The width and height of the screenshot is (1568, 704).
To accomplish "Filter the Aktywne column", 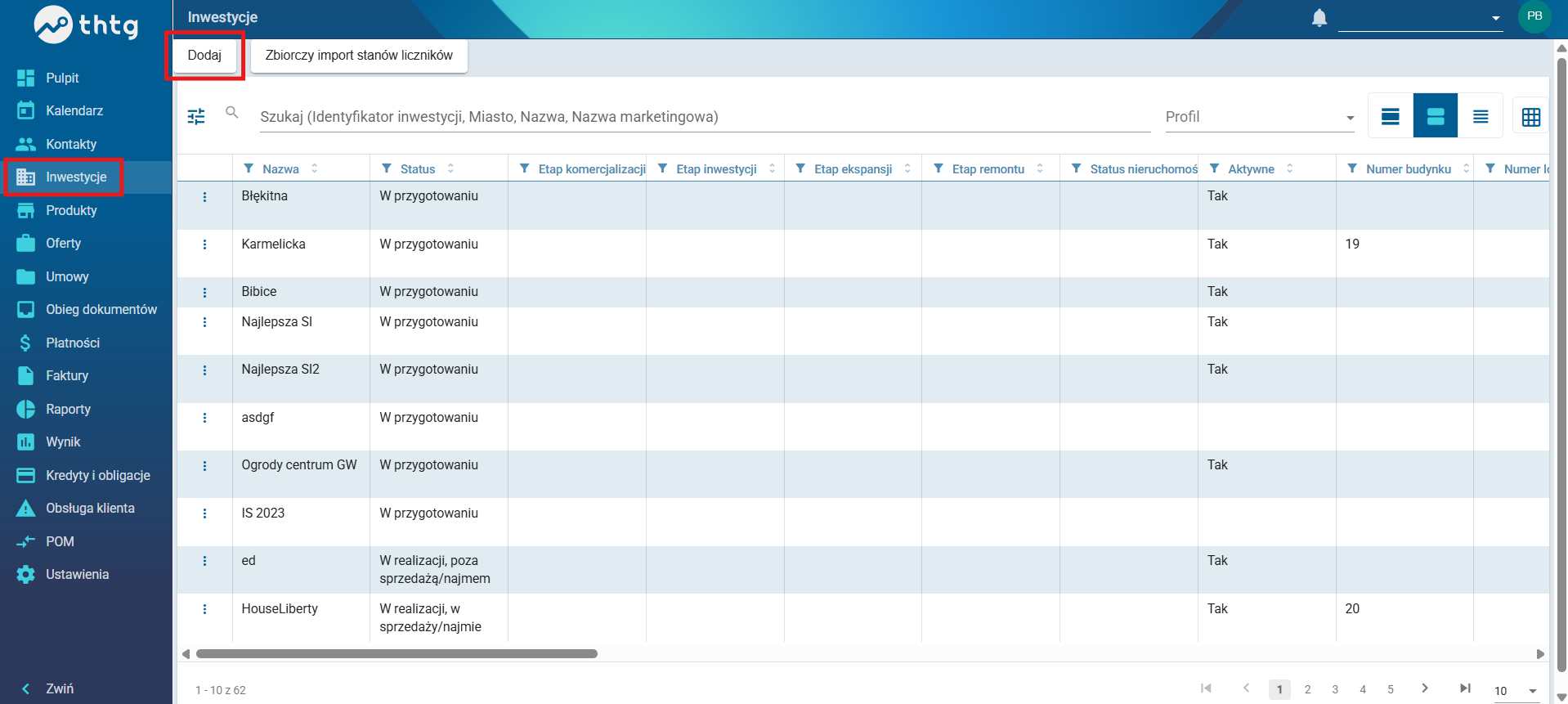I will [1215, 168].
